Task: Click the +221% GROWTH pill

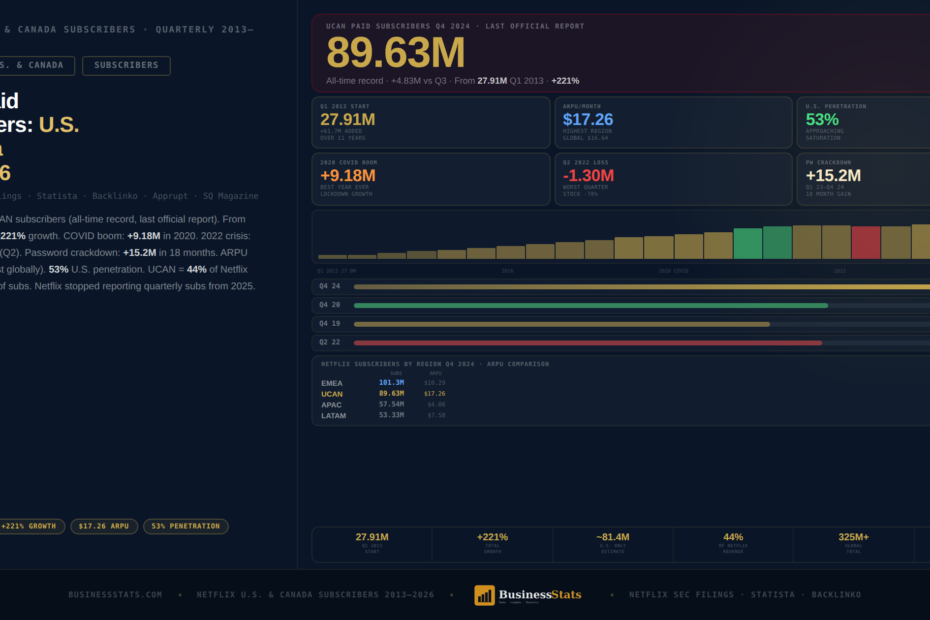Action: [30, 526]
